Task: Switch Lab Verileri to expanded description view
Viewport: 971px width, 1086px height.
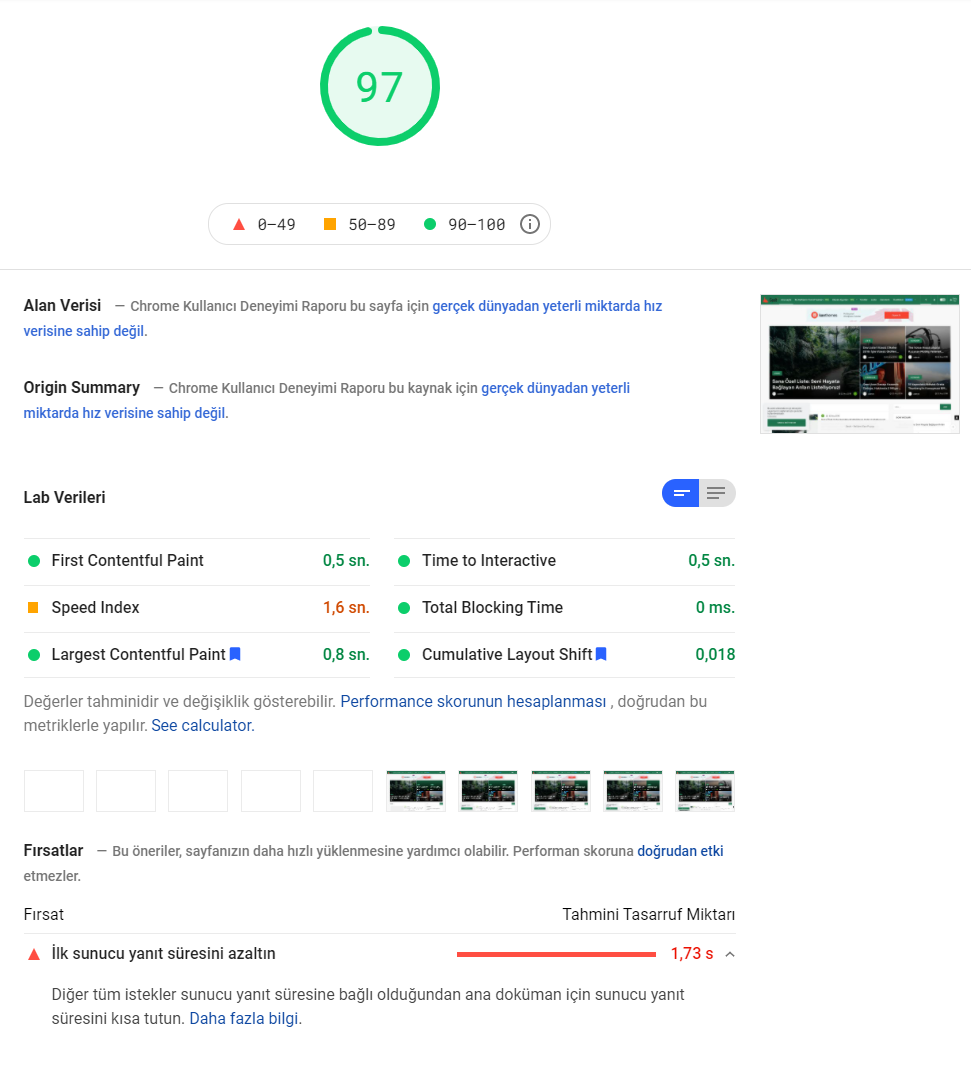Action: 717,493
